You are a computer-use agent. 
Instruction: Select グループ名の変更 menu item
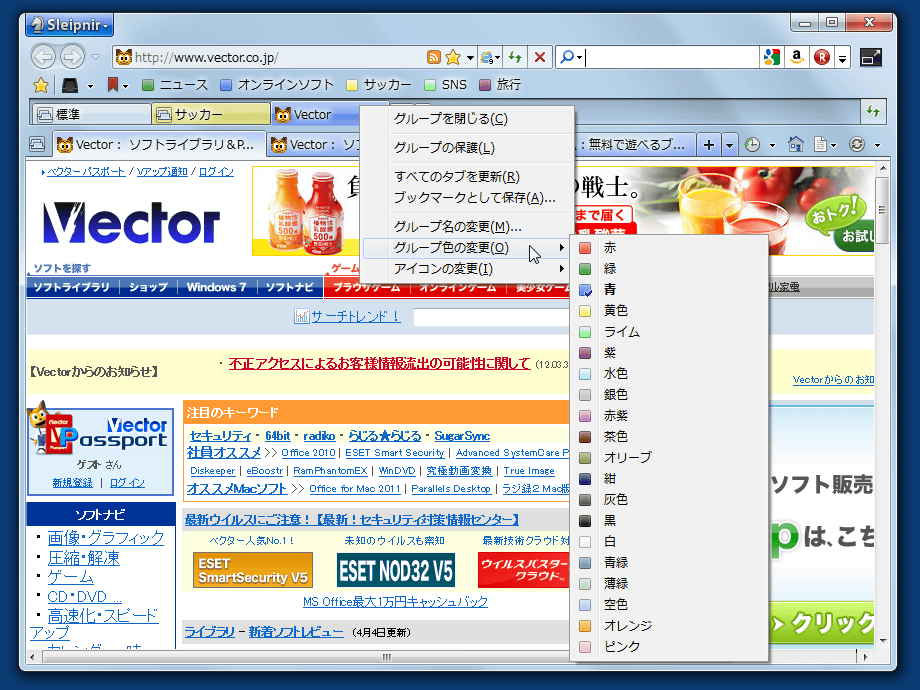[467, 226]
